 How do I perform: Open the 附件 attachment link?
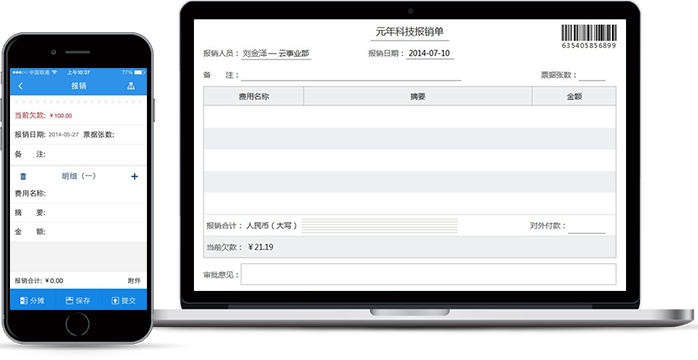[134, 281]
